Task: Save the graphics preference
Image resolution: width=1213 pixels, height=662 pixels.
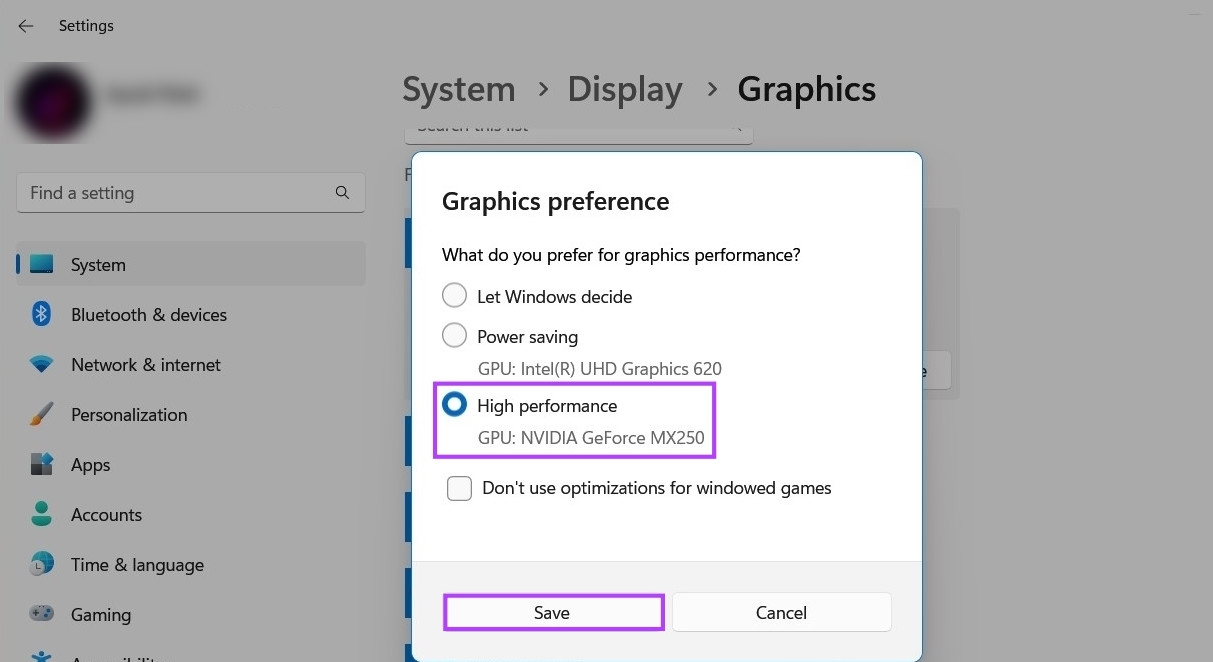Action: click(x=553, y=612)
